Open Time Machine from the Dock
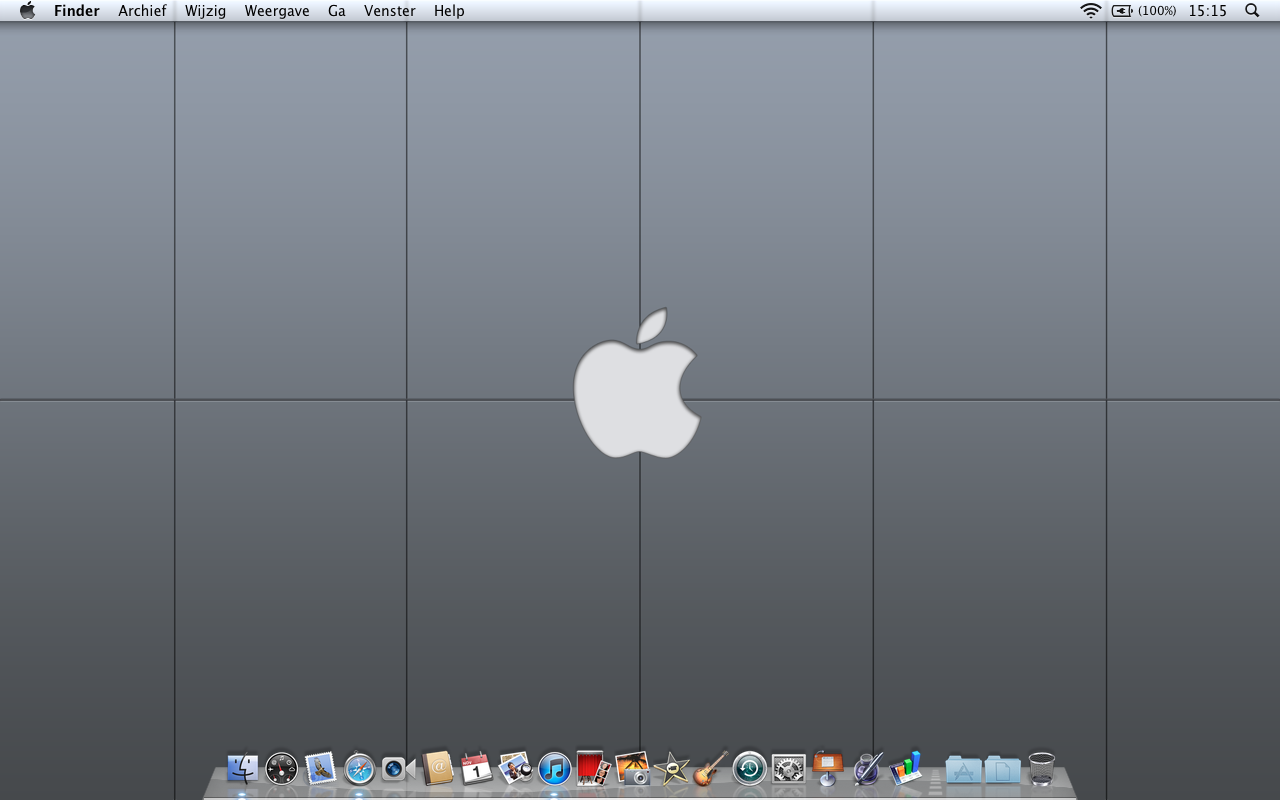This screenshot has height=800, width=1280. coord(749,768)
